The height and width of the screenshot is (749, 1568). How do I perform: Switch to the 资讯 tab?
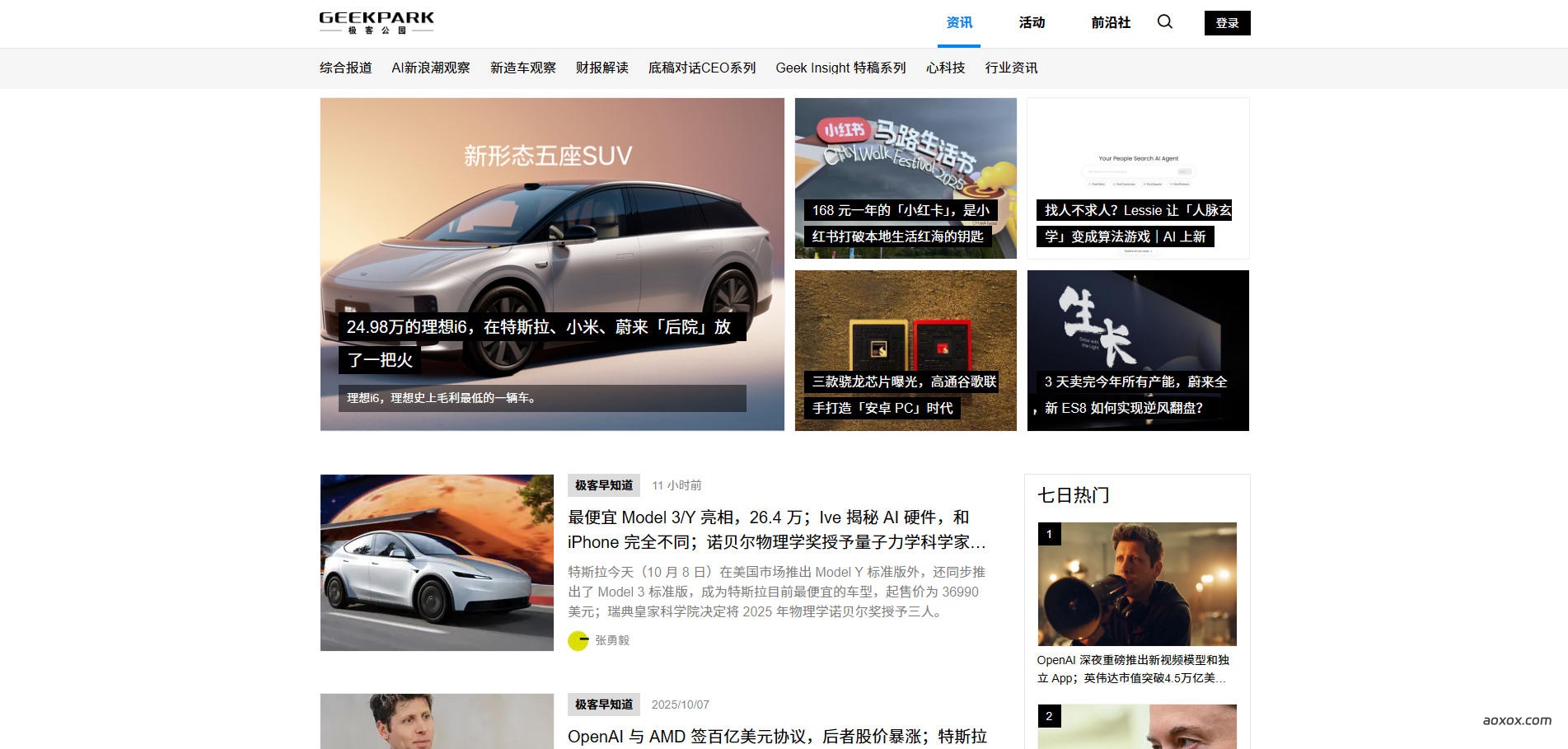[x=959, y=23]
